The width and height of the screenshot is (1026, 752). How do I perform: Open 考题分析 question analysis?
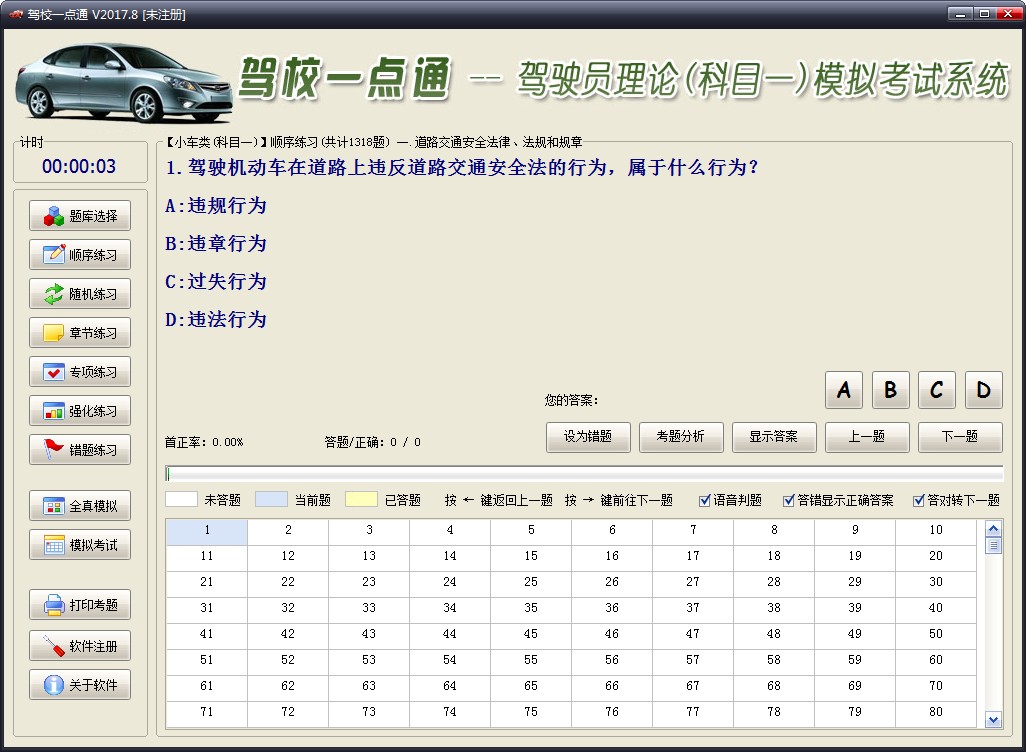tap(681, 437)
